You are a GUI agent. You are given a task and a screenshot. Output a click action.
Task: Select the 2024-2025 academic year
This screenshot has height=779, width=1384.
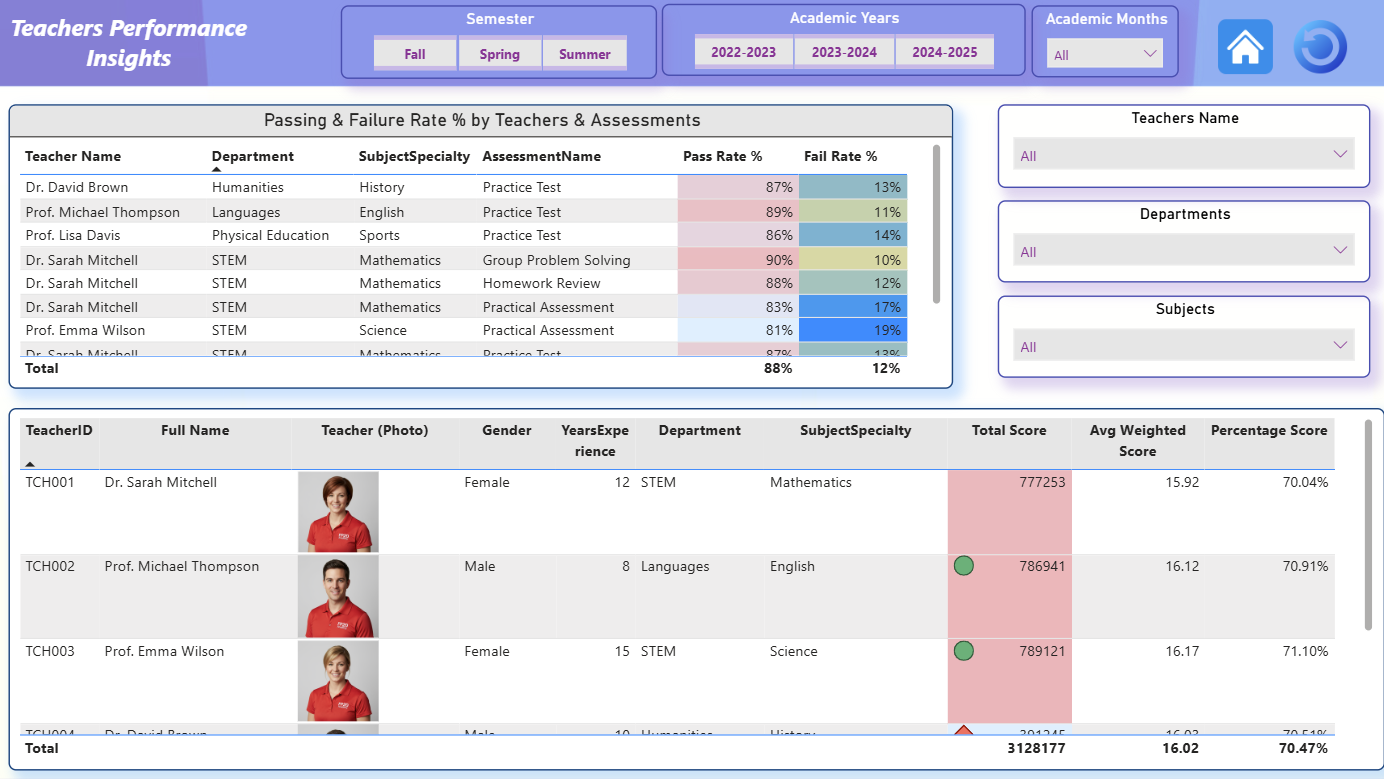pyautogui.click(x=944, y=52)
